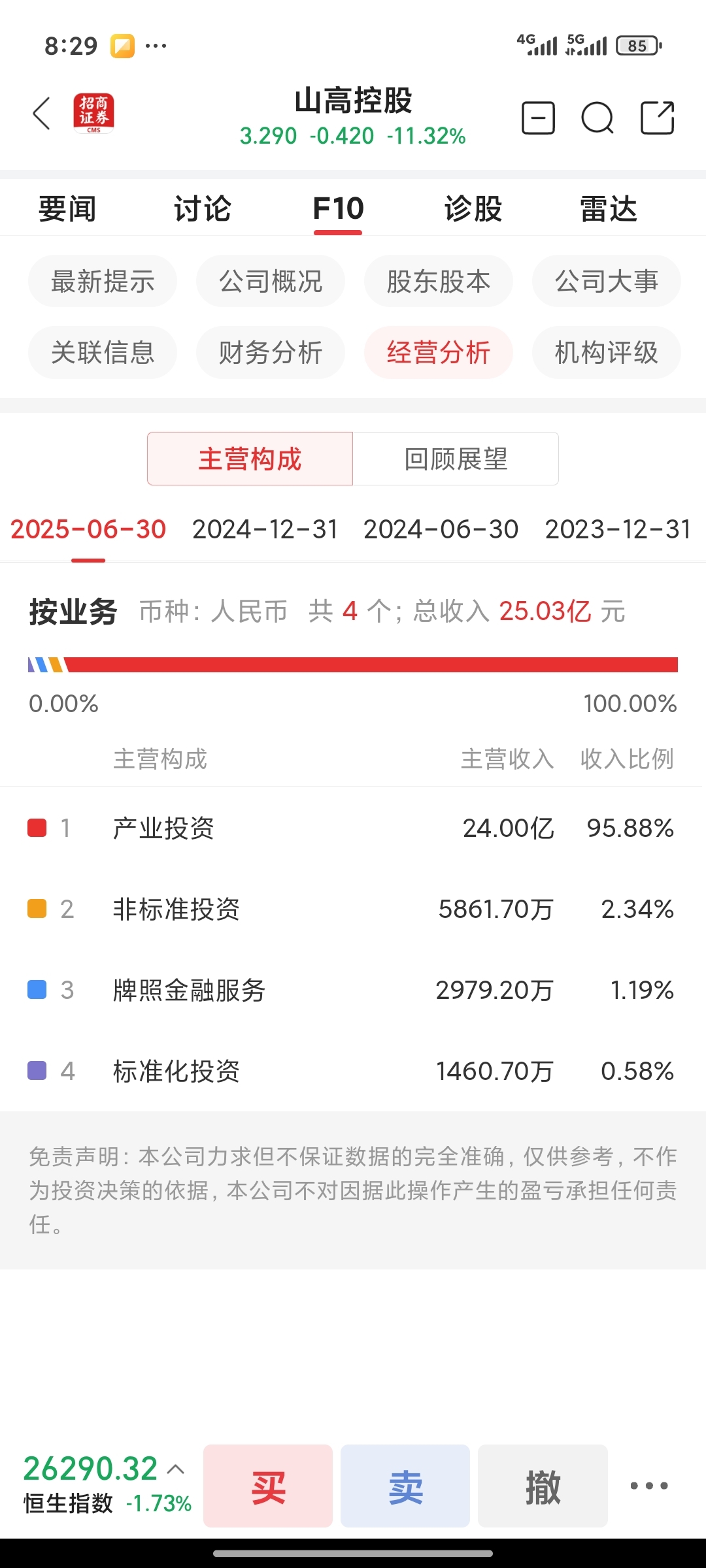Viewport: 706px width, 1568px height.
Task: Tap the red 产业投资 color swatch
Action: tap(37, 828)
